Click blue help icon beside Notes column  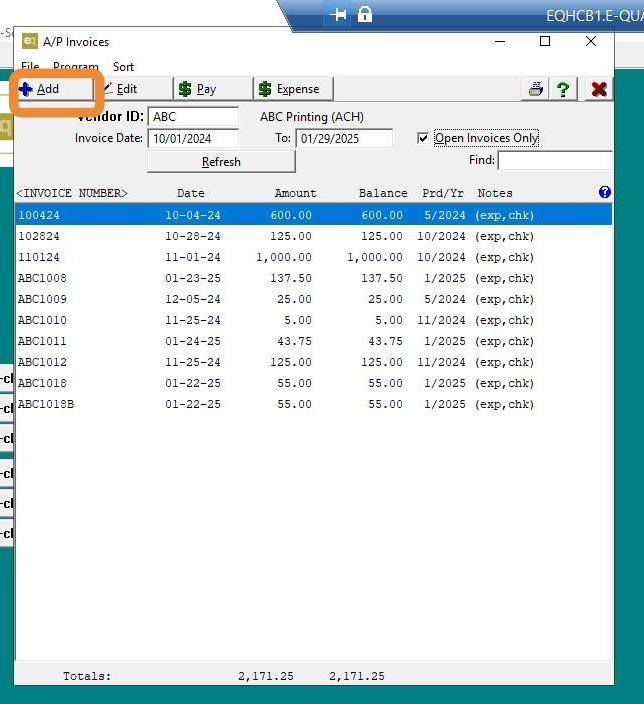[x=604, y=193]
